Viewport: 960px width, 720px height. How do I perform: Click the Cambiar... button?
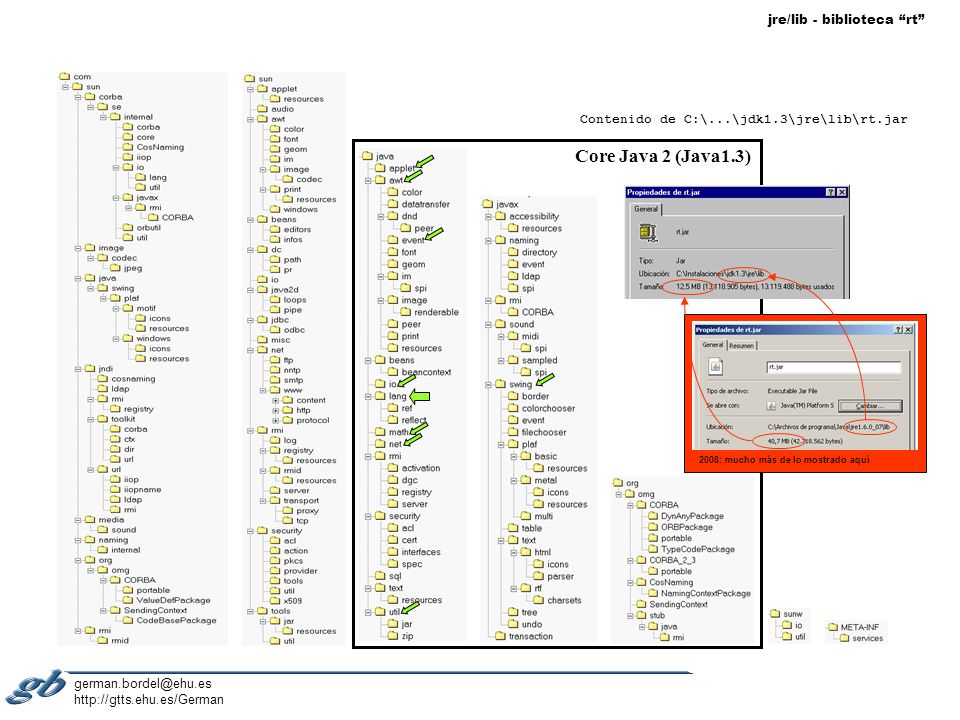click(x=870, y=406)
